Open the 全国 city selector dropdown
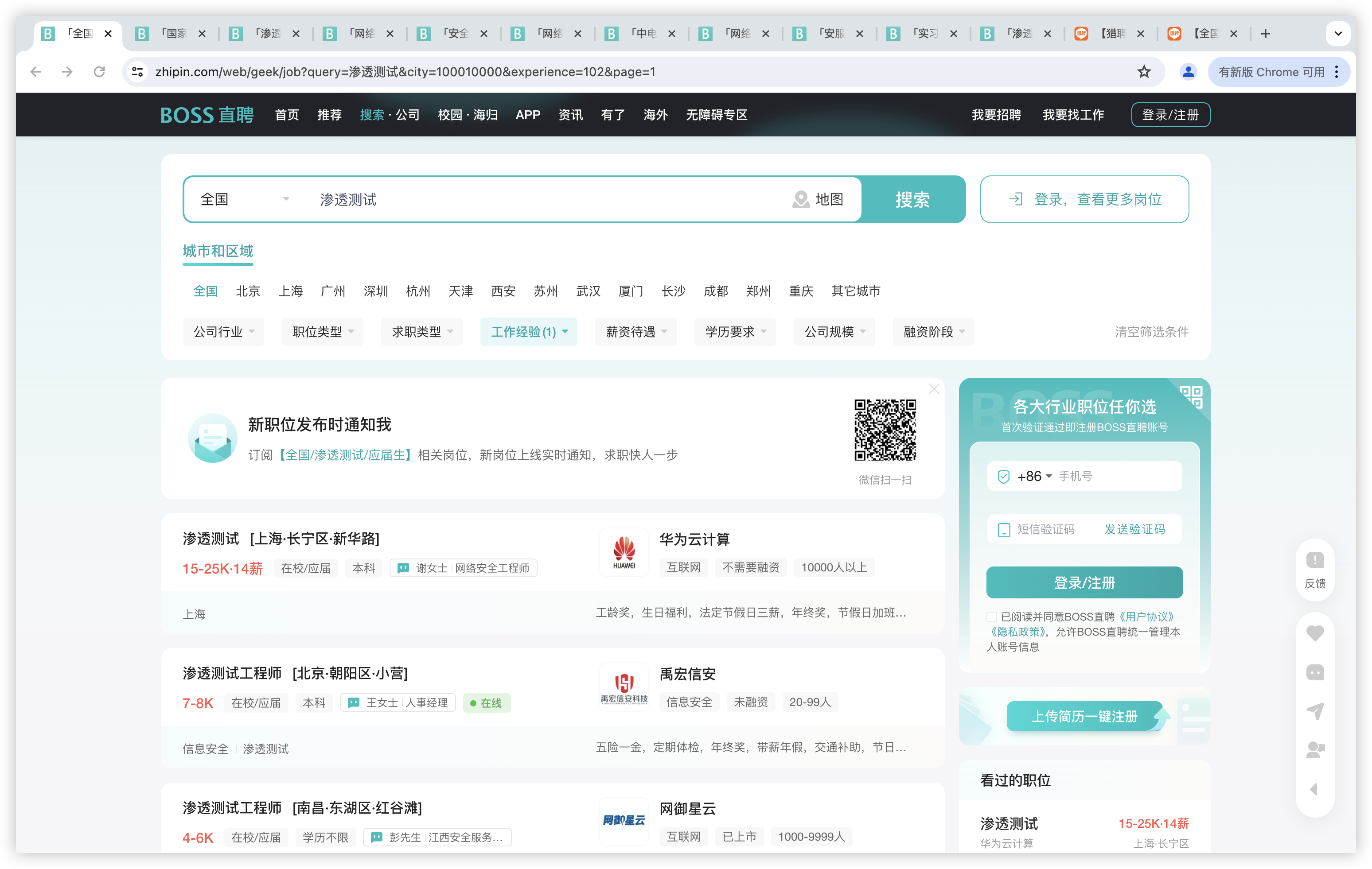 pyautogui.click(x=245, y=199)
